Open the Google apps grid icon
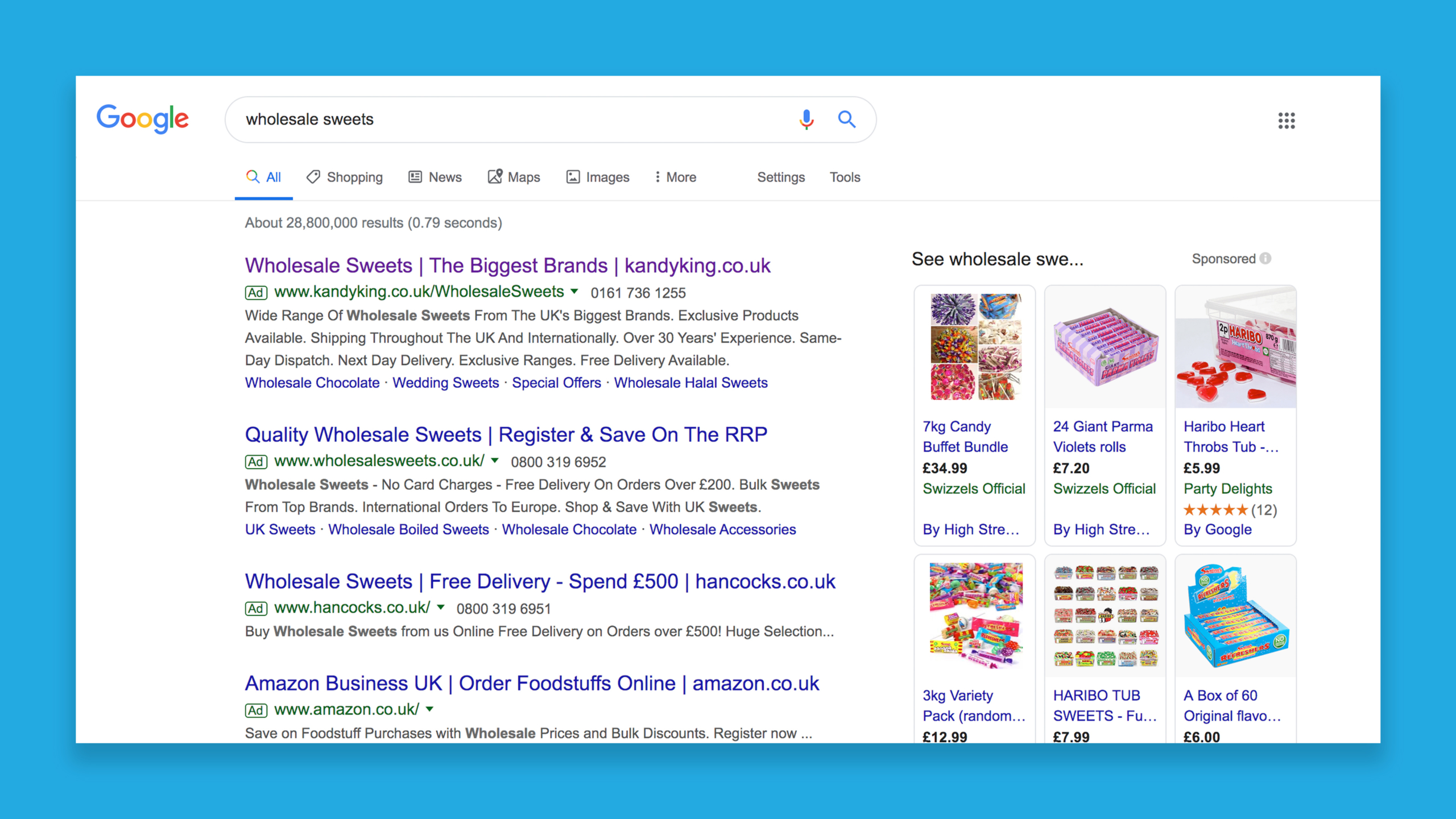 pos(1286,121)
